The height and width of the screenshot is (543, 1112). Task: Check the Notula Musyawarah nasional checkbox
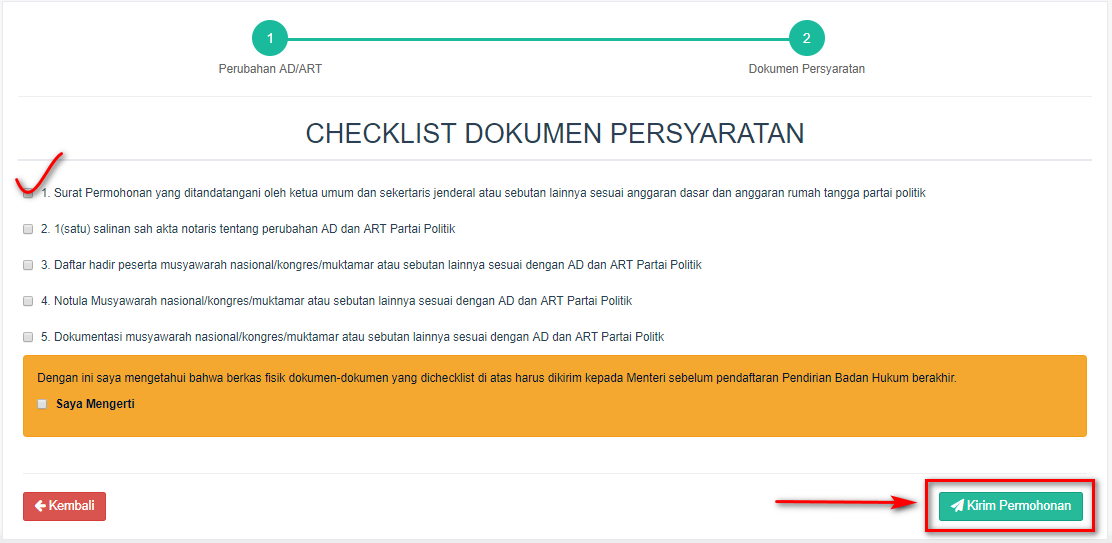click(x=28, y=301)
